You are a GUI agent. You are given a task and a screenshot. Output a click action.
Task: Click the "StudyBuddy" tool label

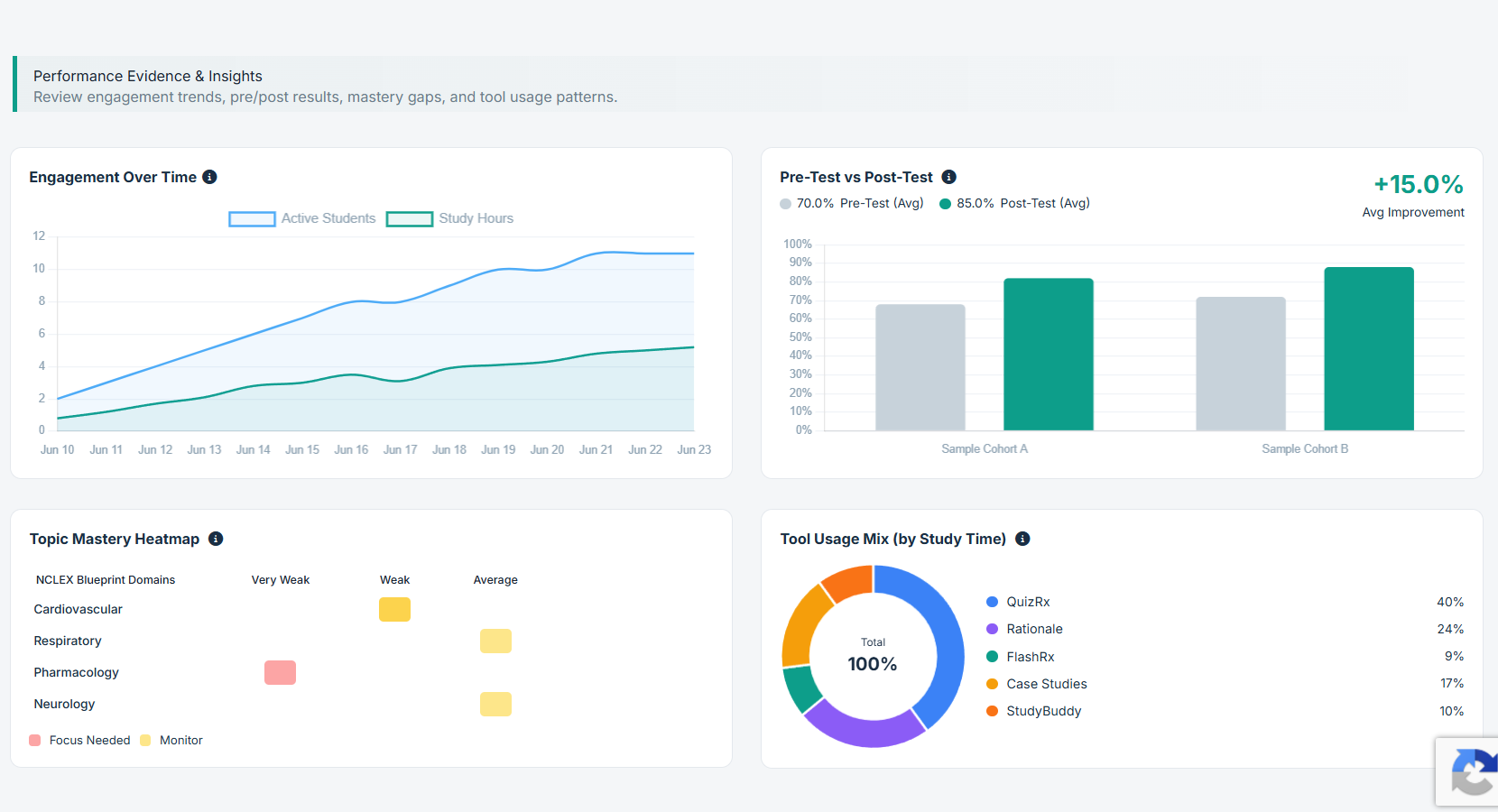click(1044, 711)
